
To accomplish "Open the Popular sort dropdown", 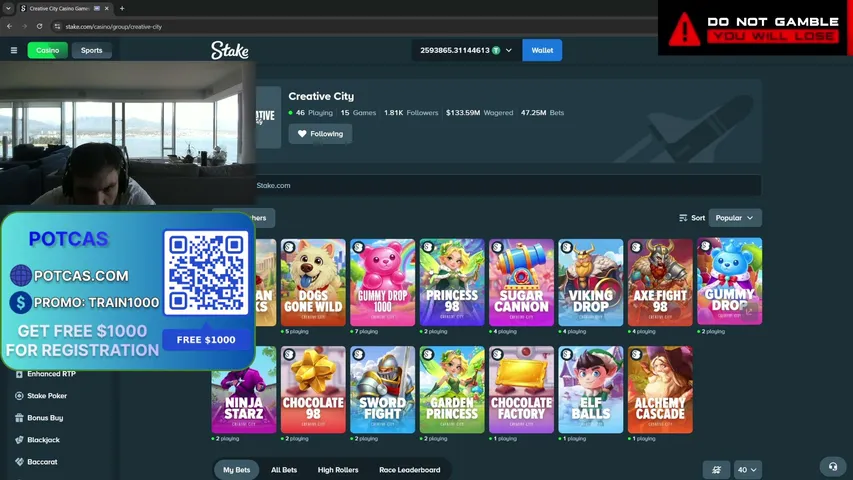I will click(x=734, y=218).
